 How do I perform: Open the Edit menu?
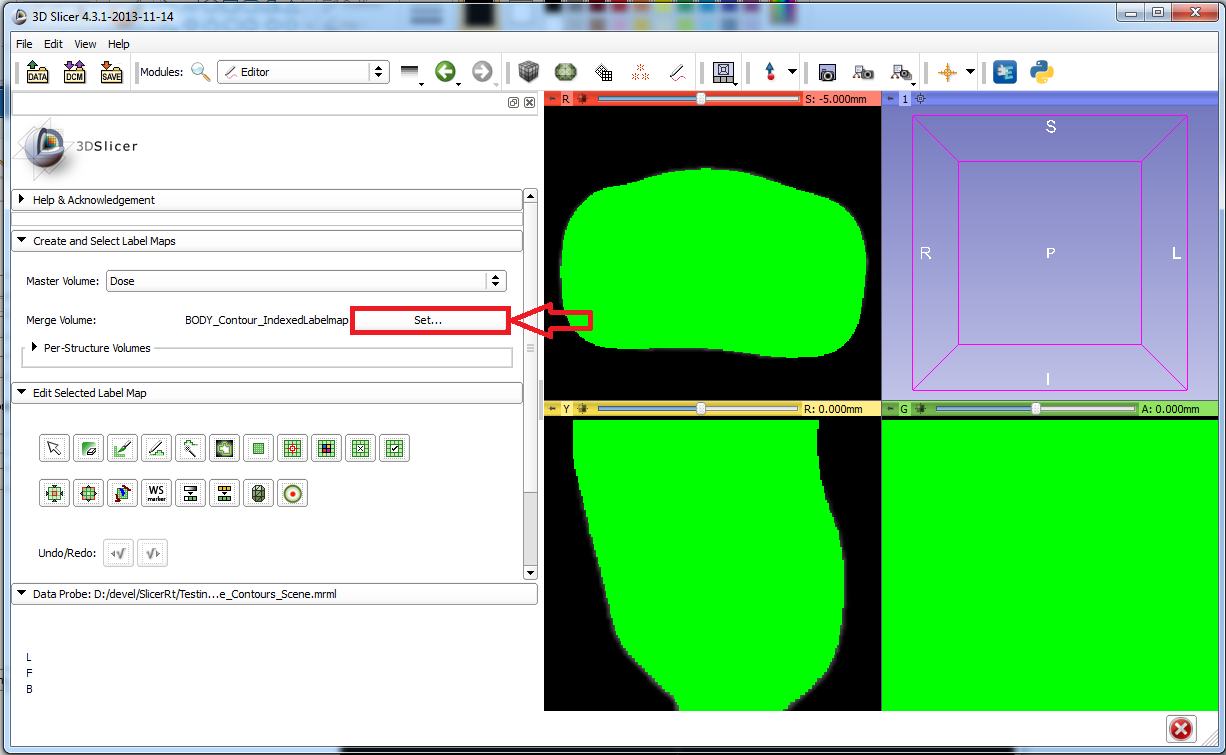click(53, 44)
